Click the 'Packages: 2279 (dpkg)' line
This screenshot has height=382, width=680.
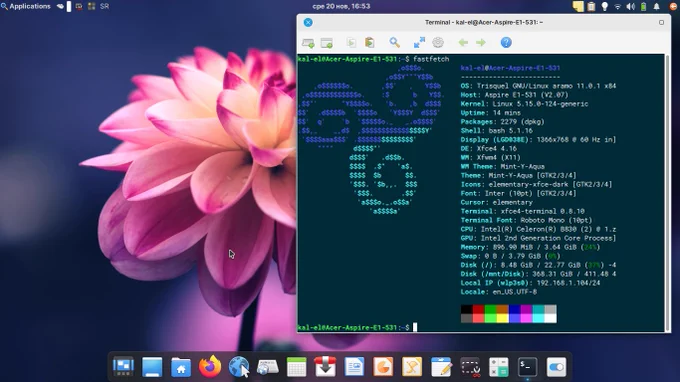tap(502, 122)
